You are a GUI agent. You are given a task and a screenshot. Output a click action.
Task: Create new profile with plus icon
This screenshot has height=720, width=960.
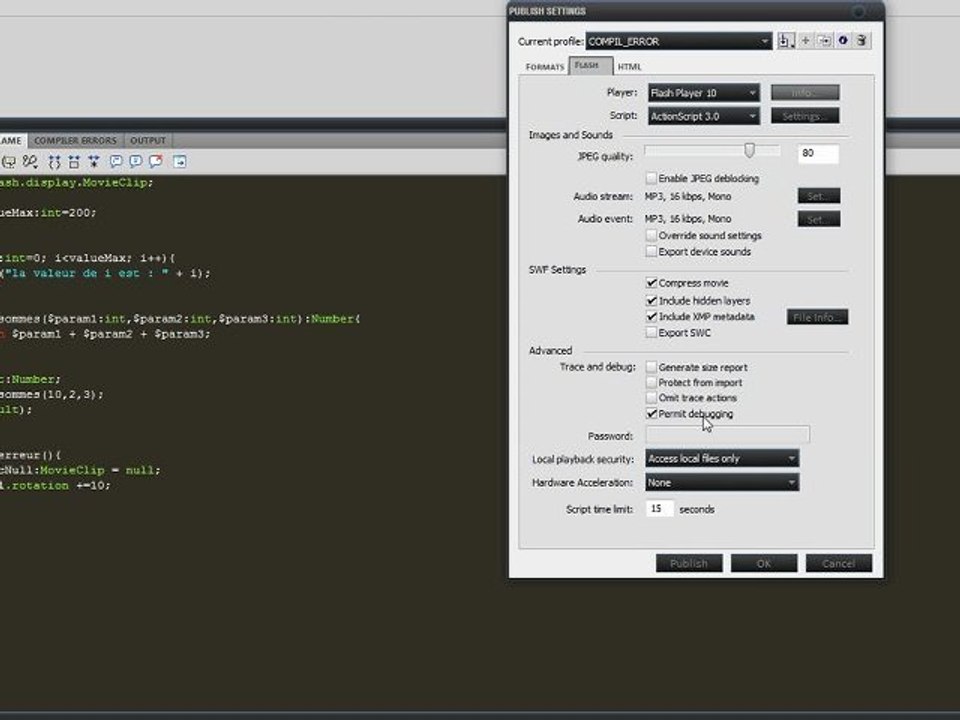tap(806, 40)
